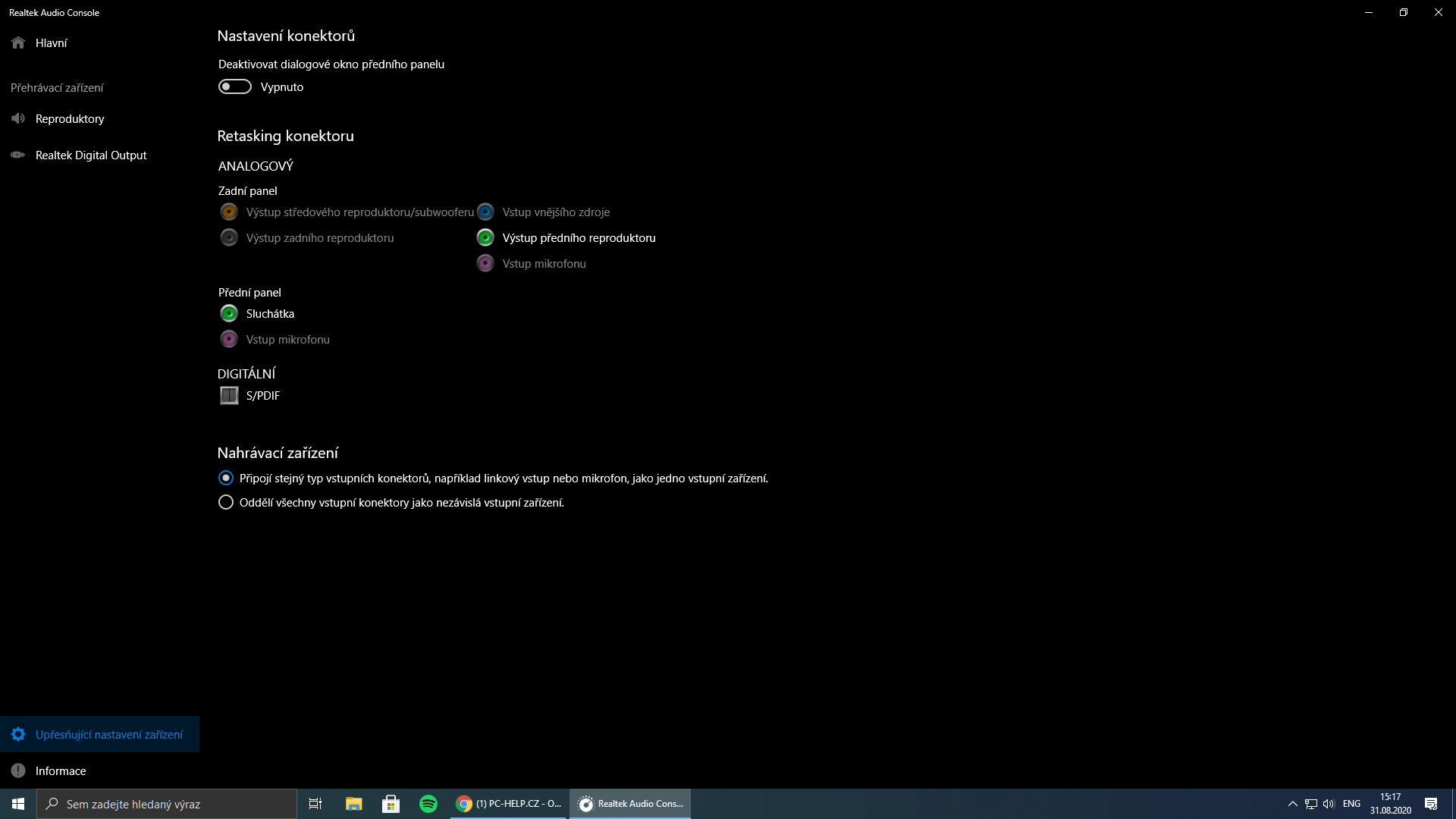Image resolution: width=1456 pixels, height=819 pixels.
Task: Open the taskbar volume speaker icon
Action: [1329, 804]
